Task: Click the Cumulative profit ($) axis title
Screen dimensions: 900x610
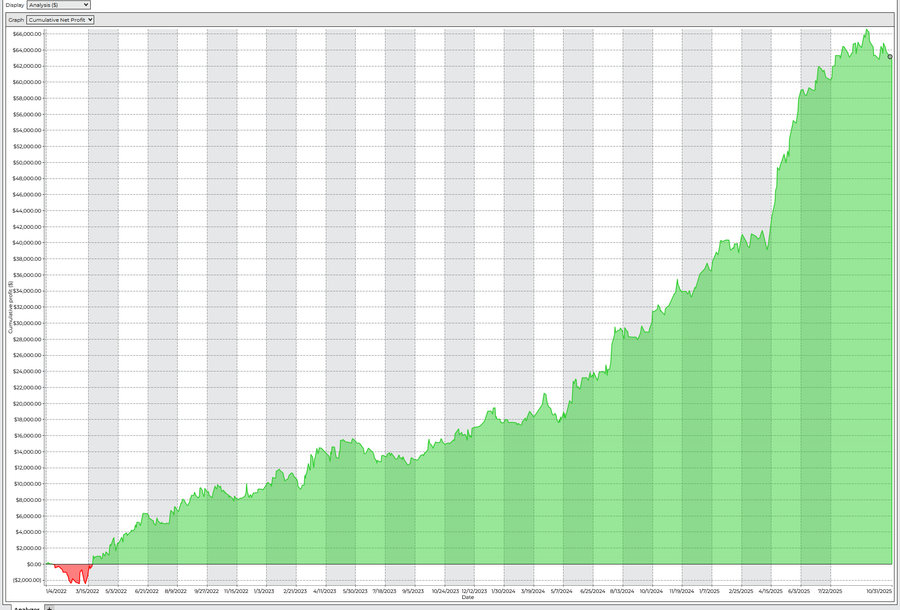Action: click(10, 308)
